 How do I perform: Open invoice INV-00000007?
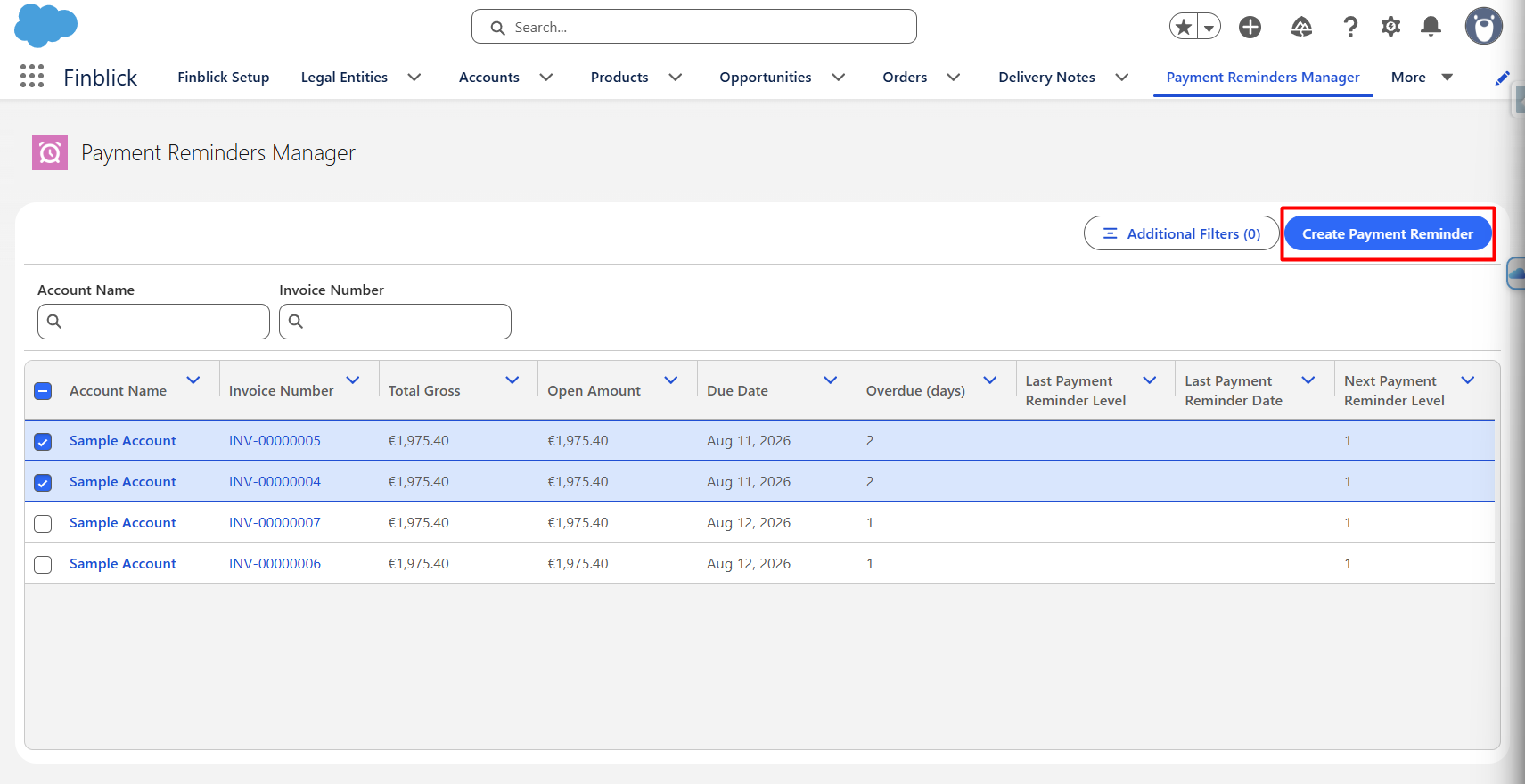(x=275, y=523)
